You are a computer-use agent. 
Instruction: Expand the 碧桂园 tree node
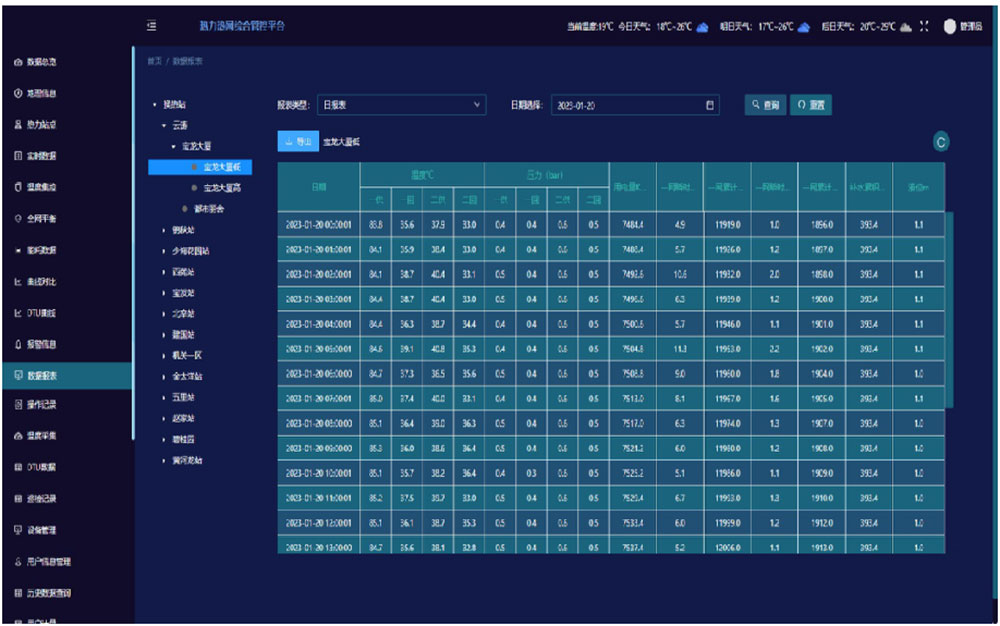click(164, 439)
